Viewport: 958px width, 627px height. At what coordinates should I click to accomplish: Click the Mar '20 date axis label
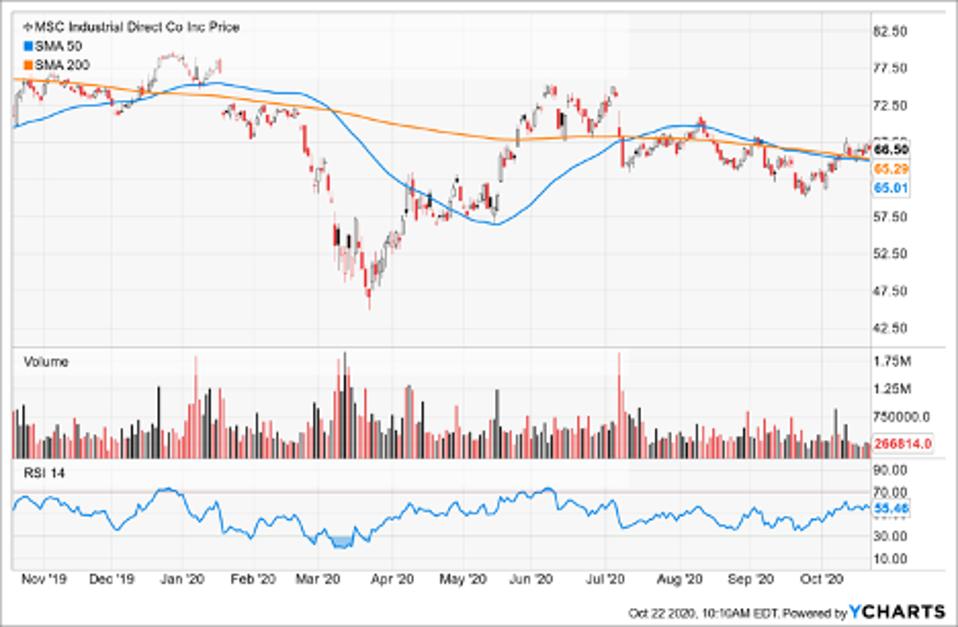[318, 579]
